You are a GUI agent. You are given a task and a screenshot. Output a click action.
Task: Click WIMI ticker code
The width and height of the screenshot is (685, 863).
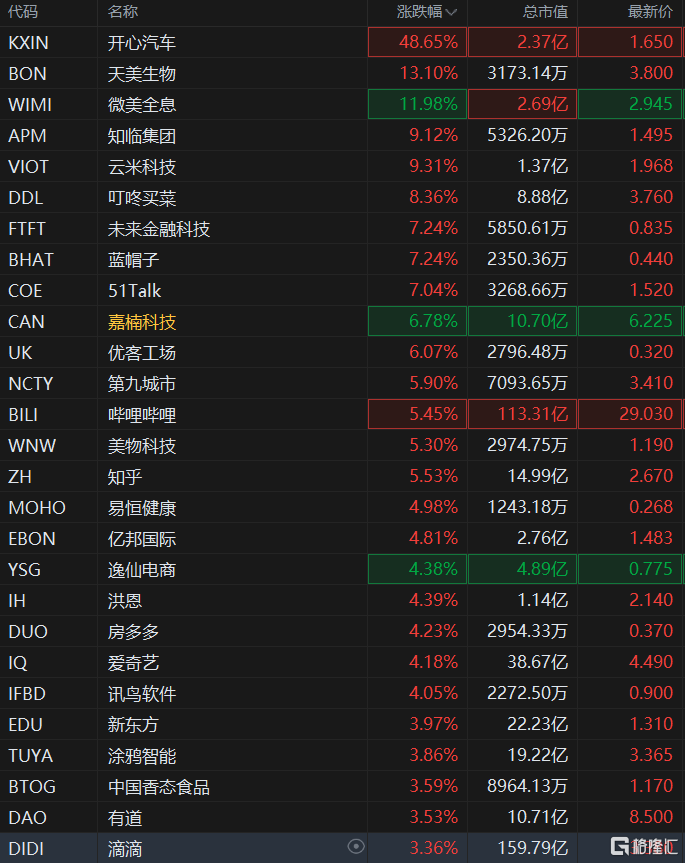30,105
